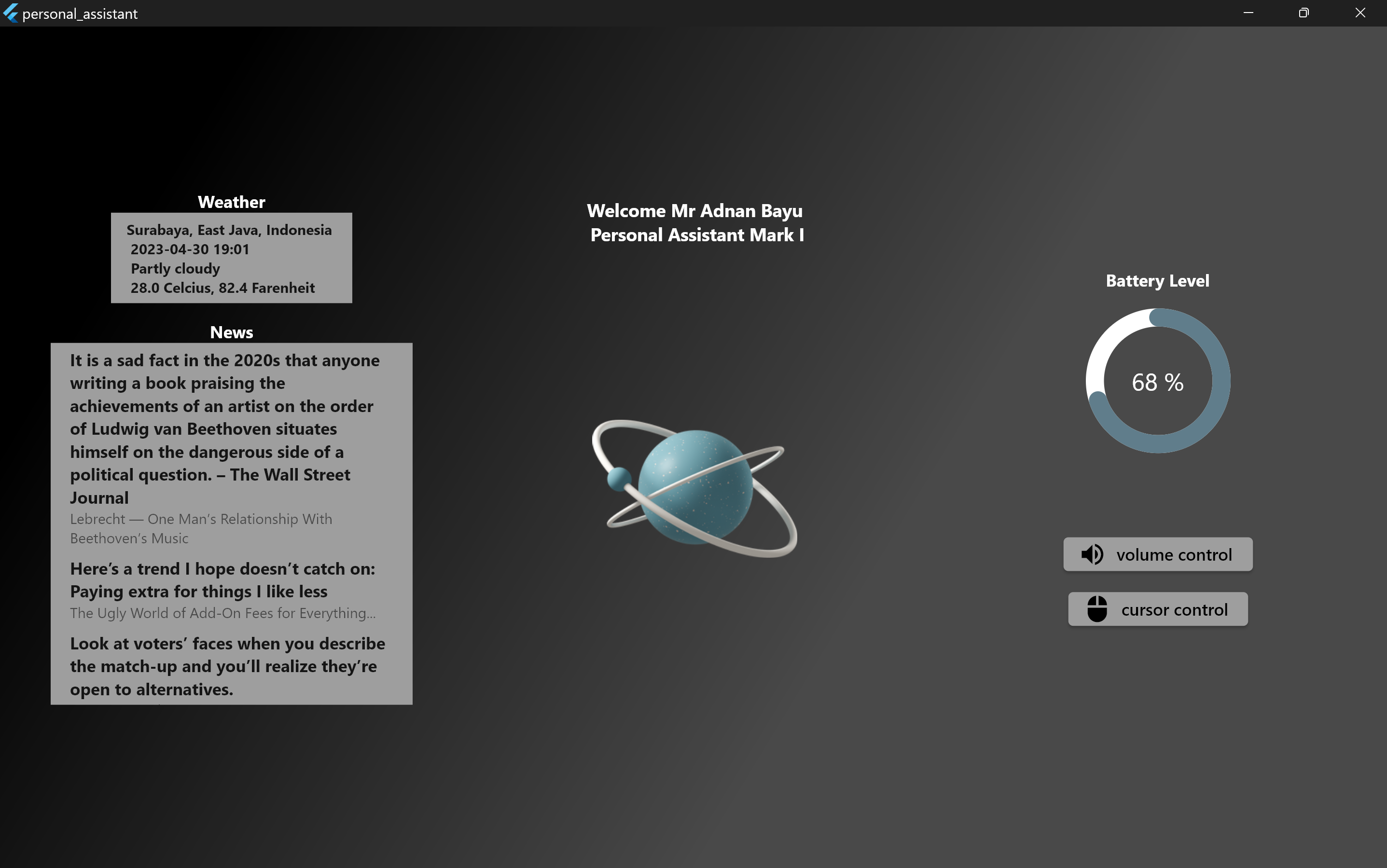Click the restore window icon

tap(1303, 13)
